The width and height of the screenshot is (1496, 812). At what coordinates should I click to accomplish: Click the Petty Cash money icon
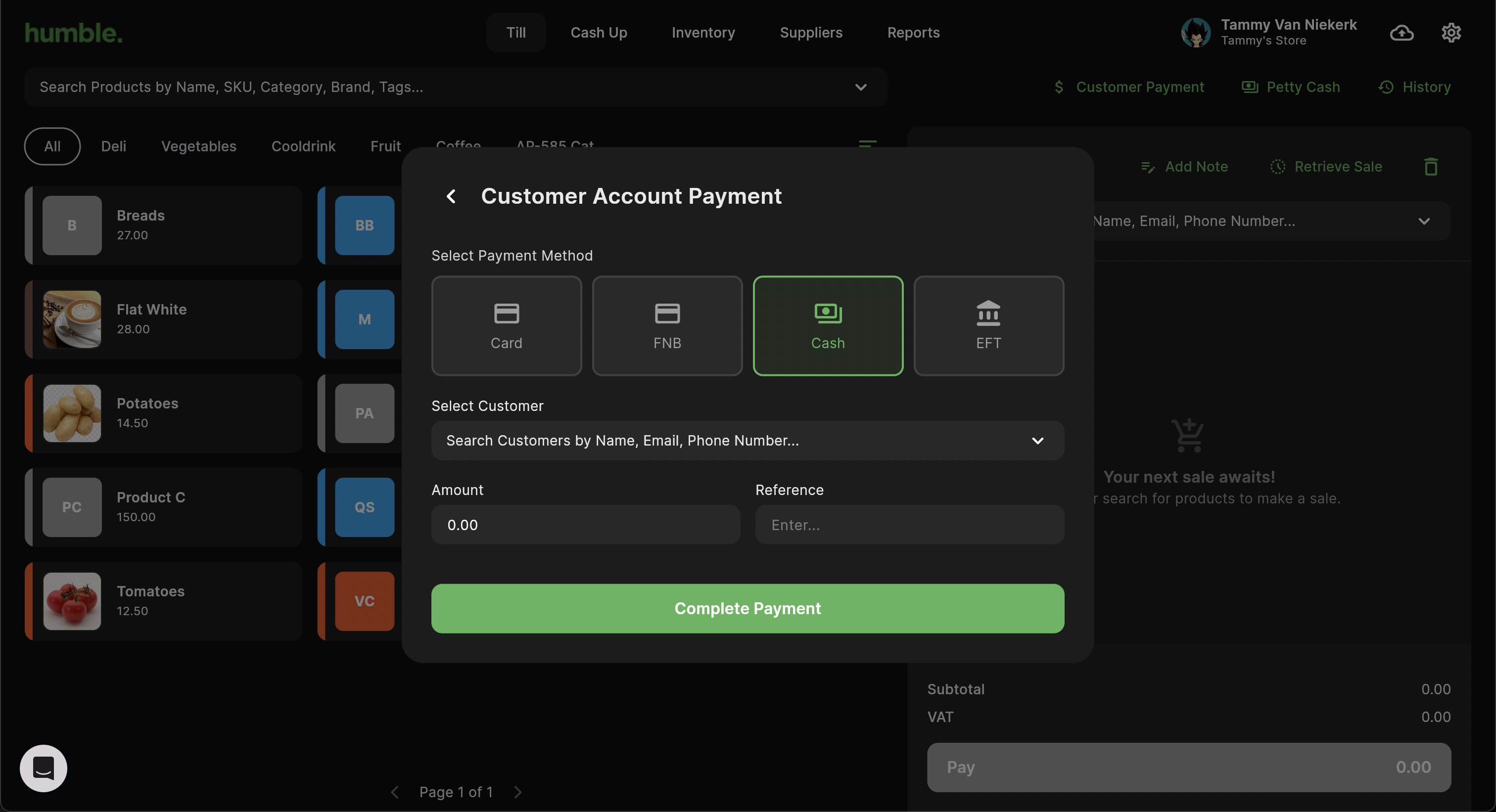pos(1250,87)
